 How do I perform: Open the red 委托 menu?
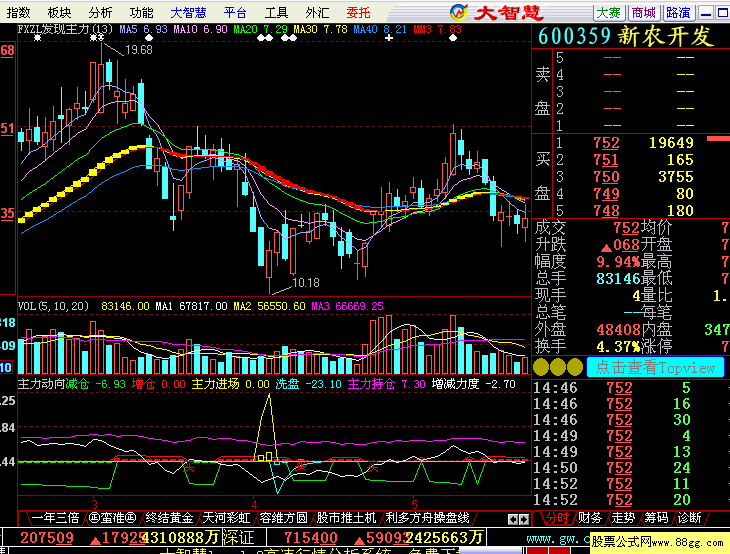click(x=358, y=12)
